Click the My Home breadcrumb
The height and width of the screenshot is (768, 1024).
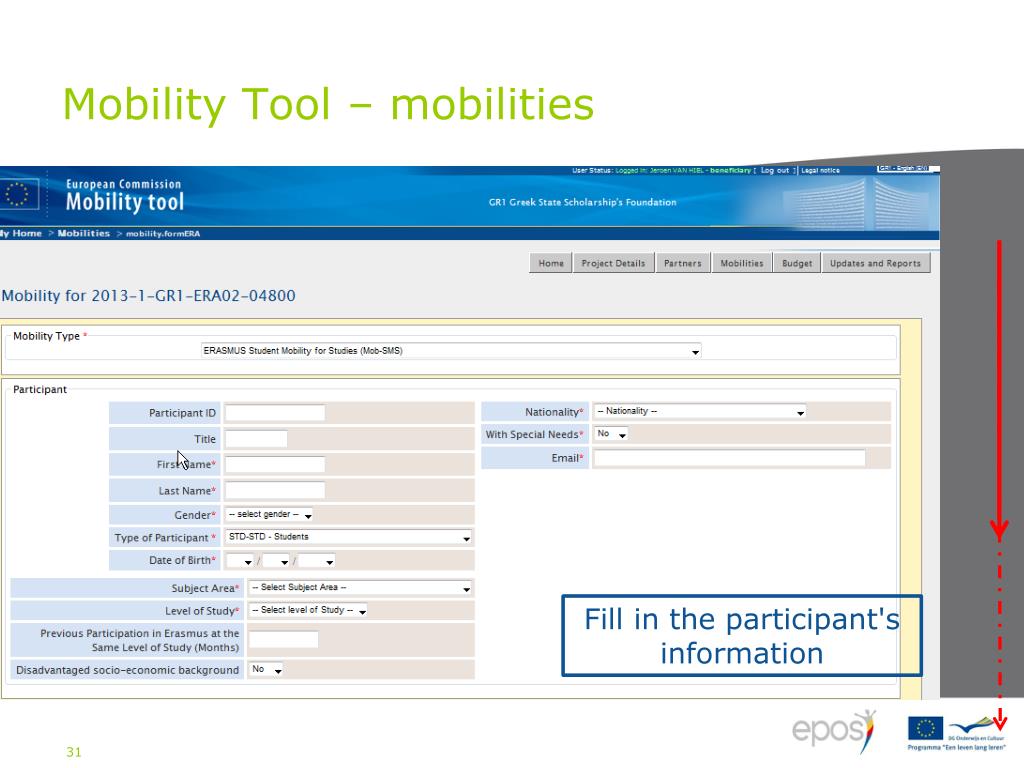click(22, 233)
